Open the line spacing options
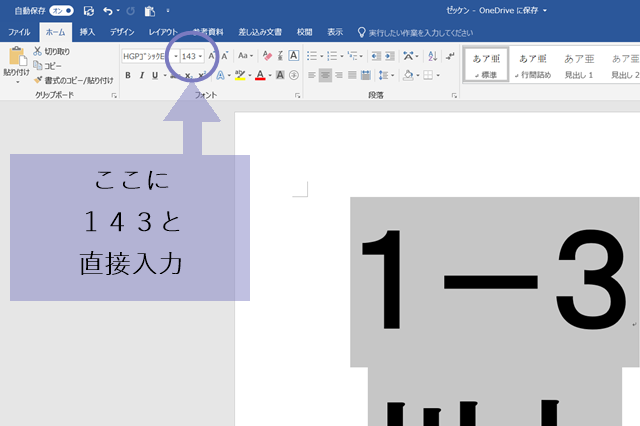Image resolution: width=640 pixels, height=426 pixels. (x=384, y=75)
